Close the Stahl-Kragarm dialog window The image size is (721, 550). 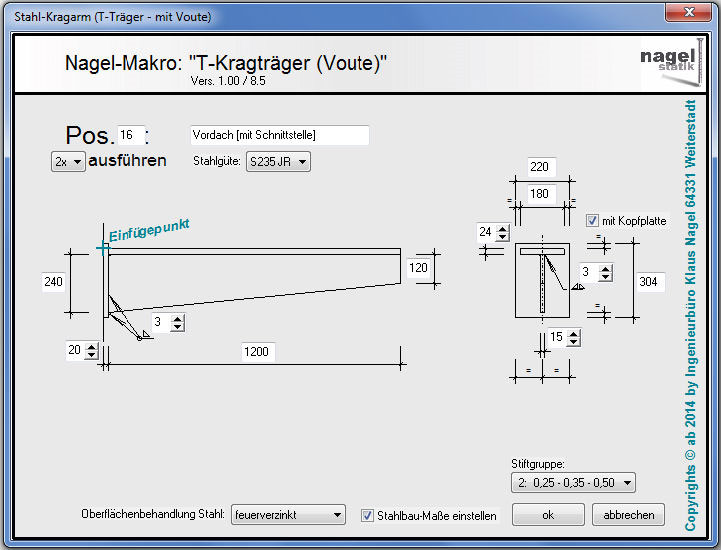click(x=686, y=11)
